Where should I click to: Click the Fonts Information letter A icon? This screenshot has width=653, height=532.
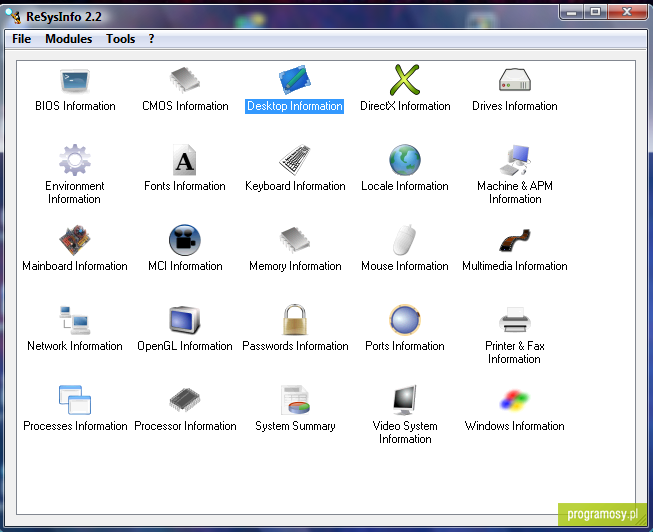click(185, 160)
